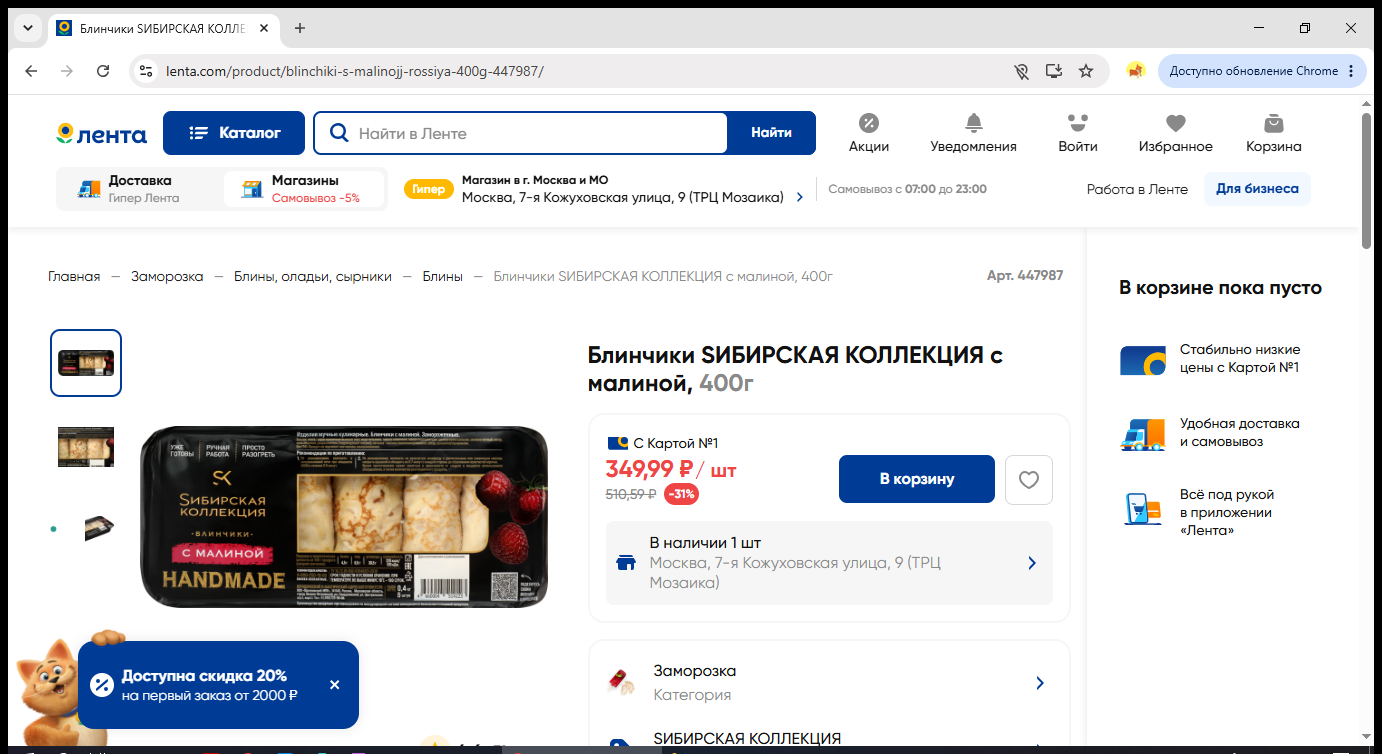Open the Каталог menu
The height and width of the screenshot is (754, 1382).
(x=234, y=133)
